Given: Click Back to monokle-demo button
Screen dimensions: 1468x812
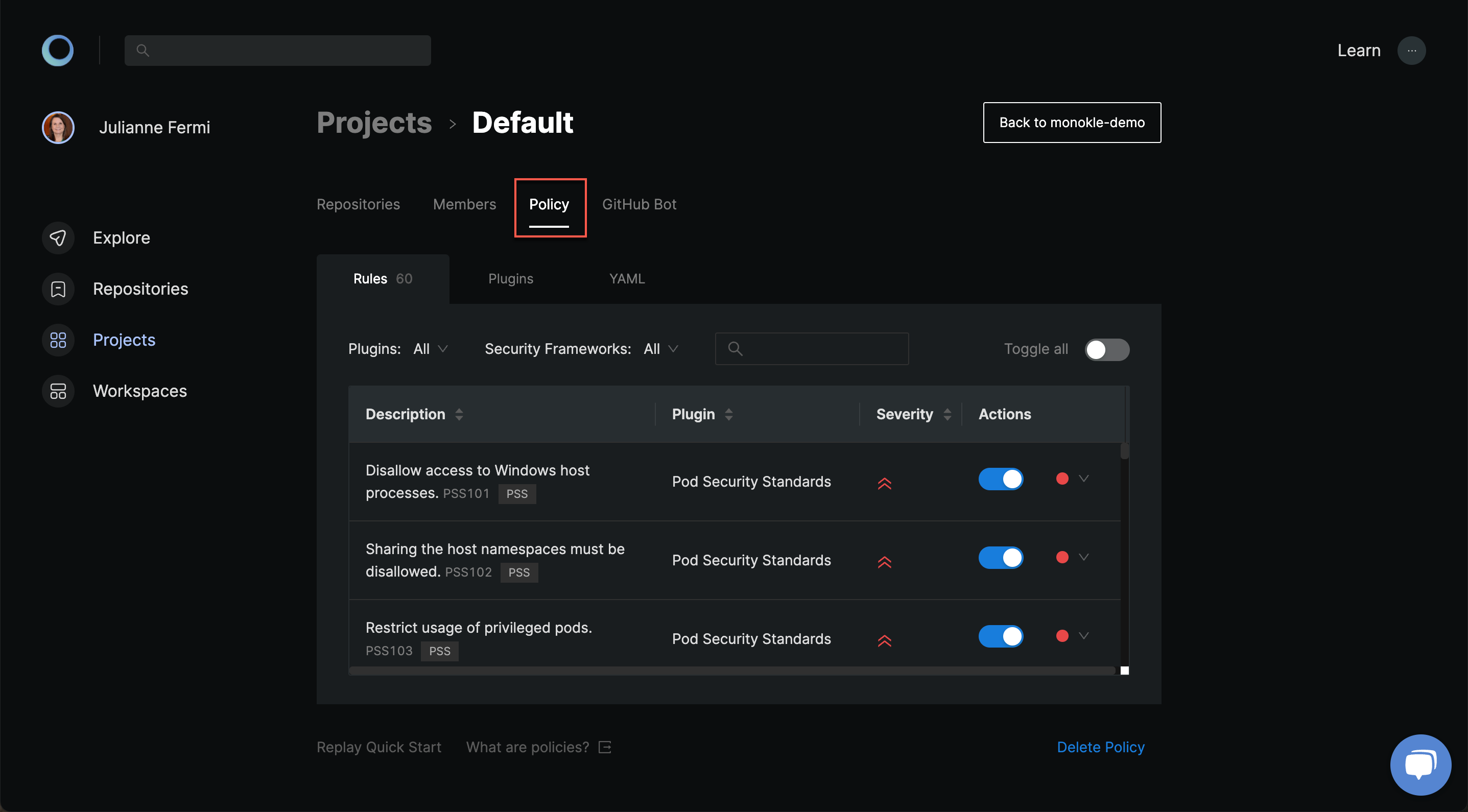Looking at the screenshot, I should tap(1072, 122).
